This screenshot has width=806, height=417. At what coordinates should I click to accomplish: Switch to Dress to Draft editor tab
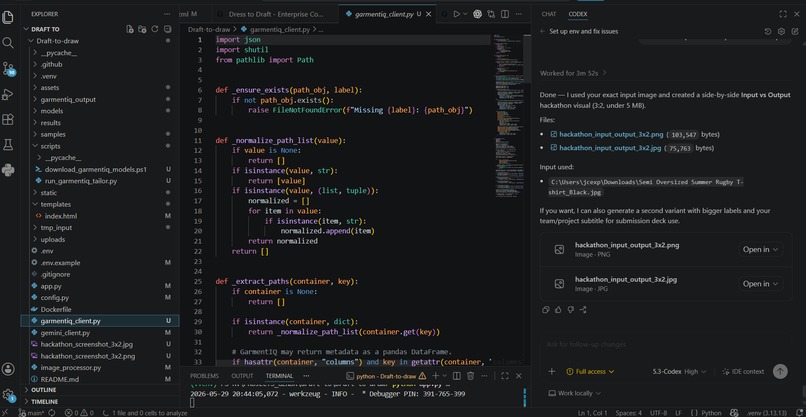(278, 14)
